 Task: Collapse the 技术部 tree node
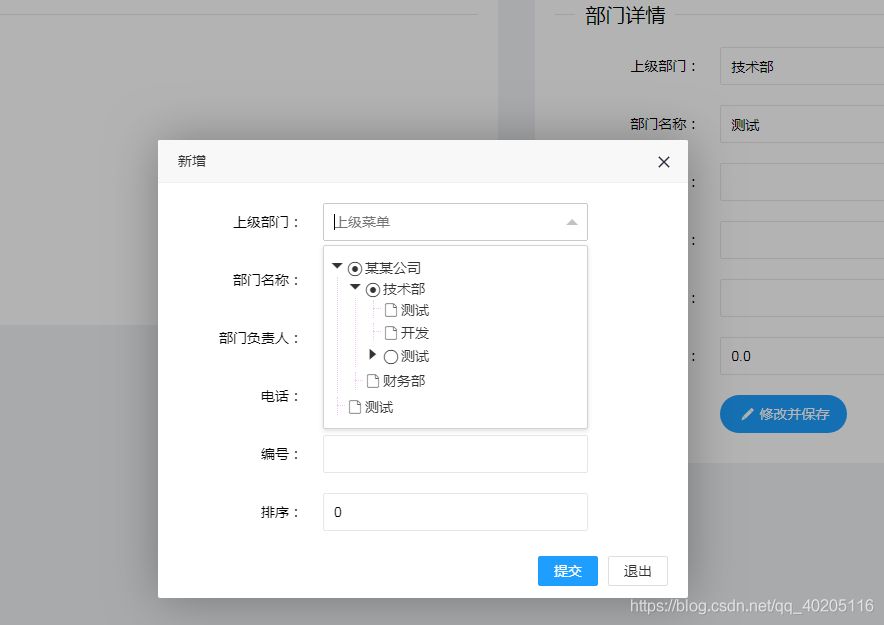(354, 287)
